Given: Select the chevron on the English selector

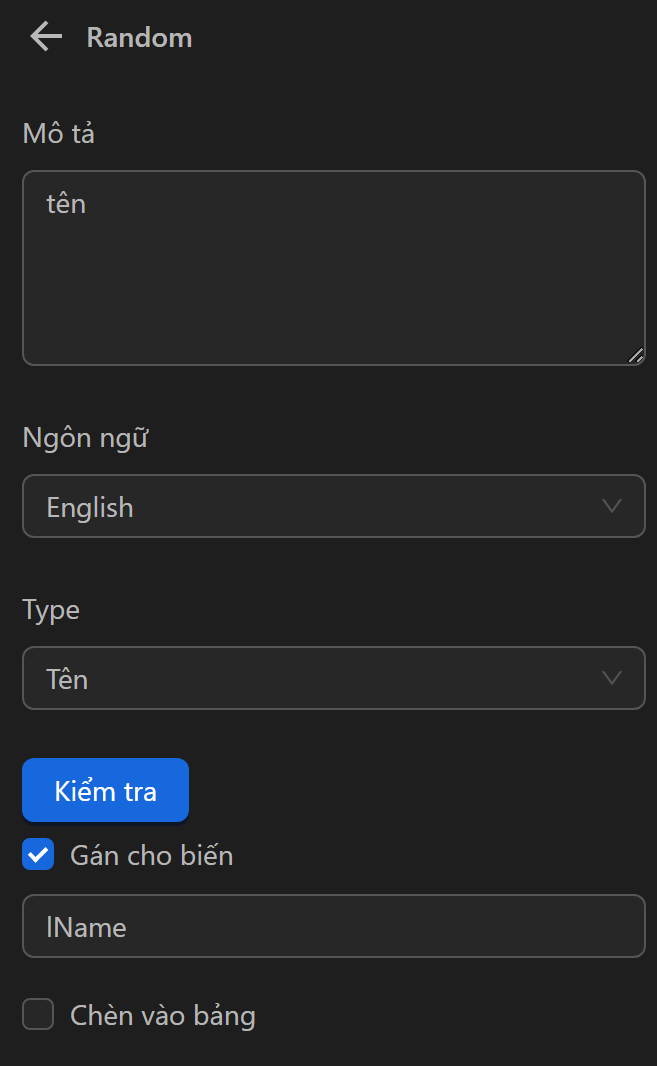Looking at the screenshot, I should point(611,506).
